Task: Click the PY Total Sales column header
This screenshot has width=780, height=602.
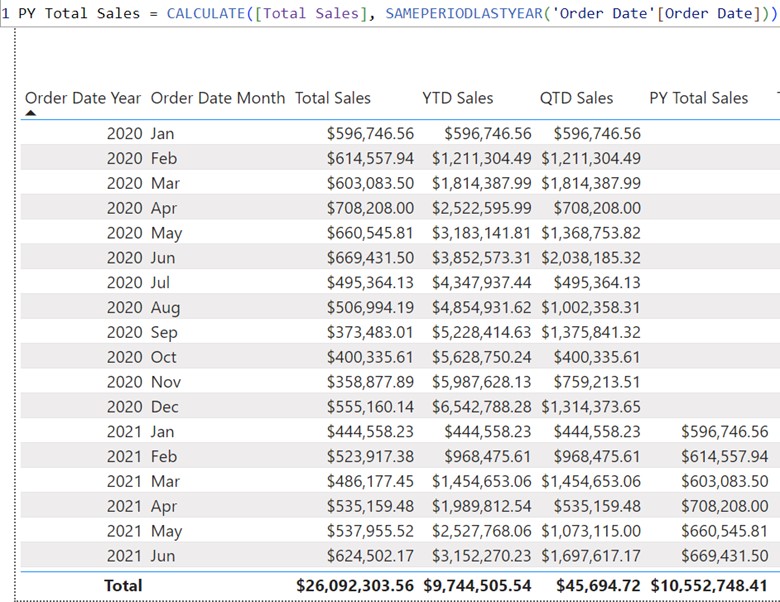Action: (698, 98)
